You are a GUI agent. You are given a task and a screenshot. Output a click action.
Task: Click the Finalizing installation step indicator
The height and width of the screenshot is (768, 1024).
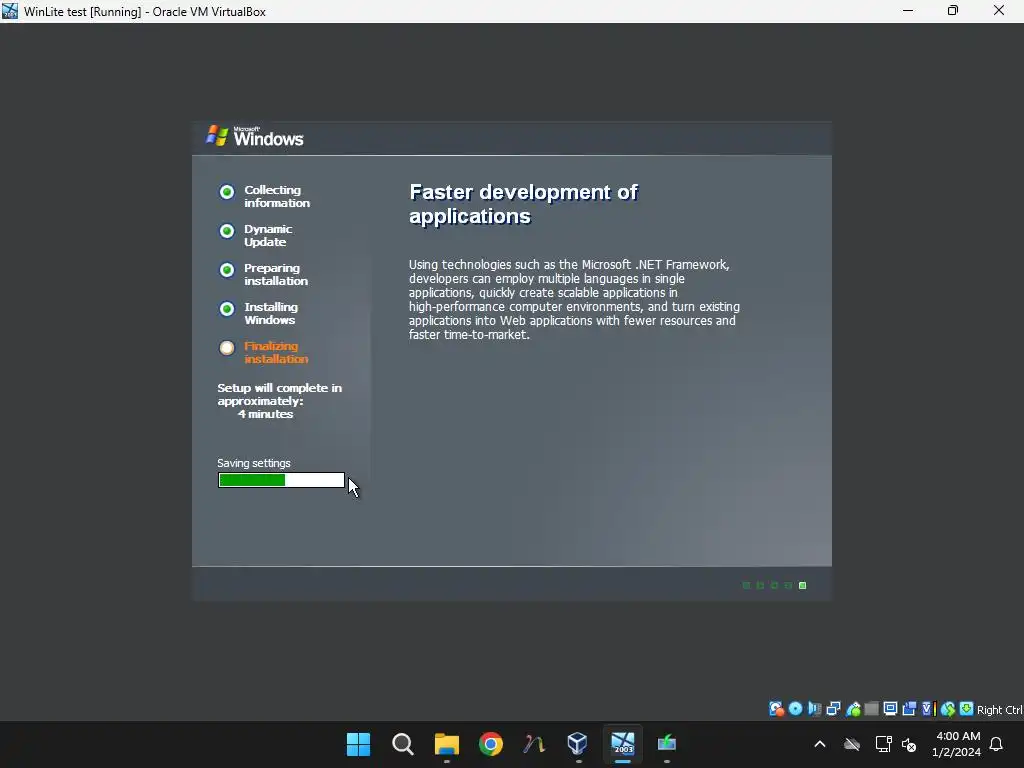227,348
